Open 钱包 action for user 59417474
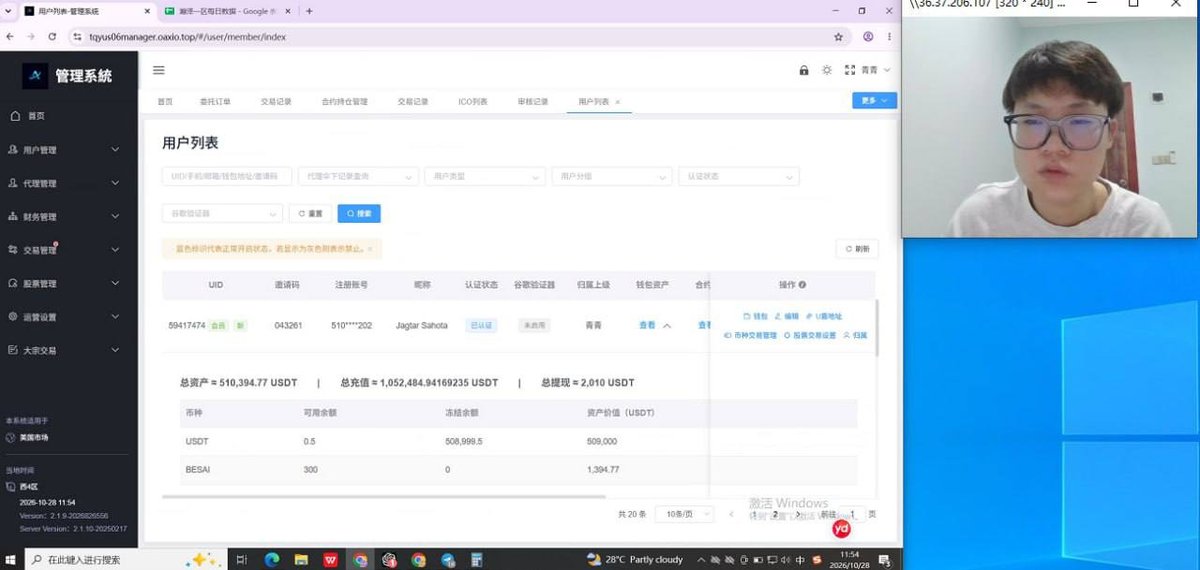 (755, 316)
